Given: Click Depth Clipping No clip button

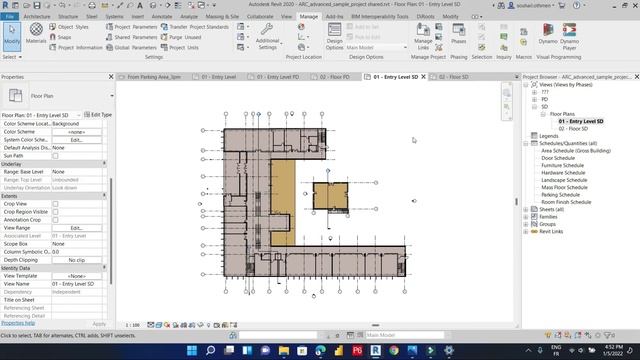Looking at the screenshot, I should click(77, 260).
